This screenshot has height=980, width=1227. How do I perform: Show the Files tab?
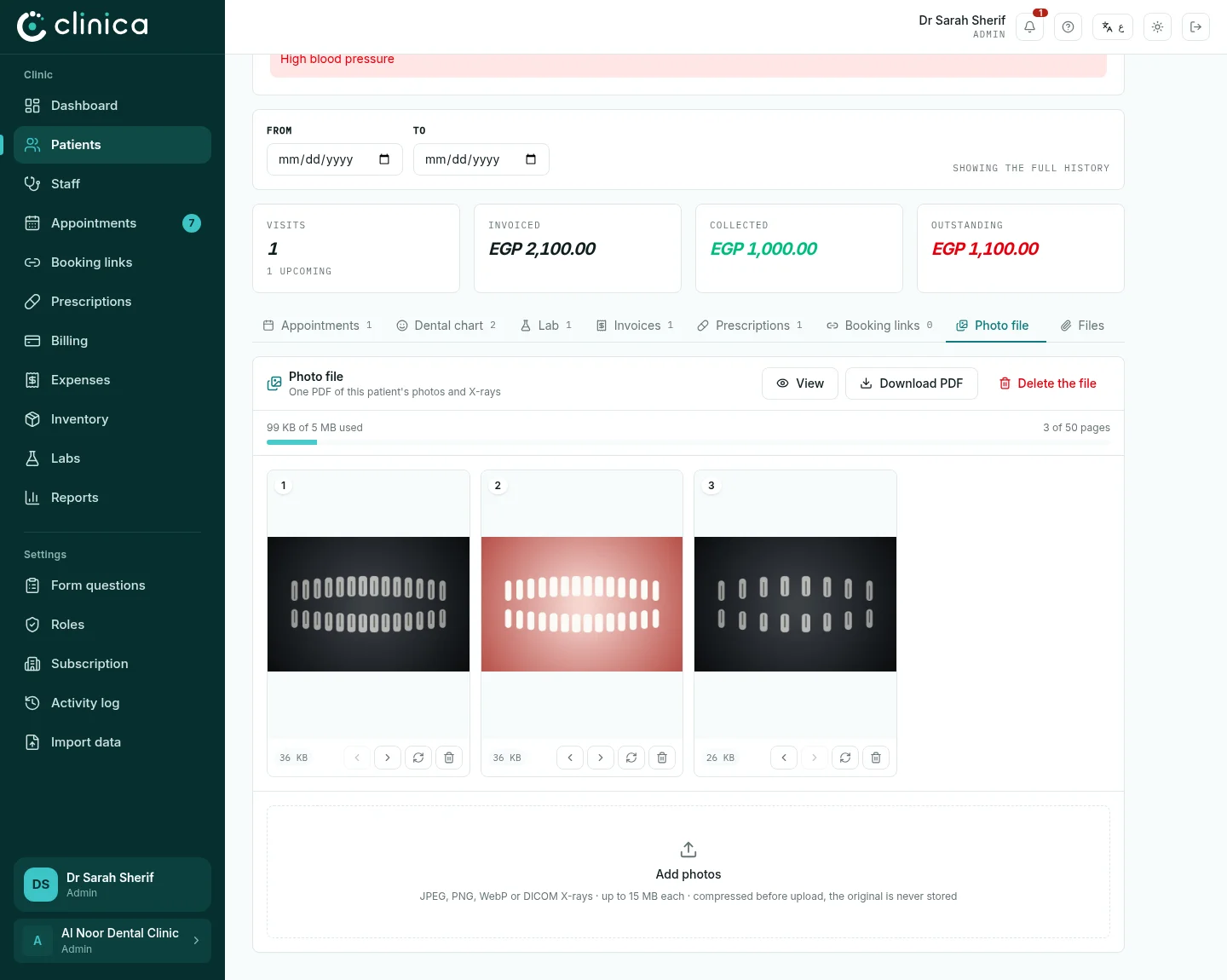pyautogui.click(x=1082, y=326)
